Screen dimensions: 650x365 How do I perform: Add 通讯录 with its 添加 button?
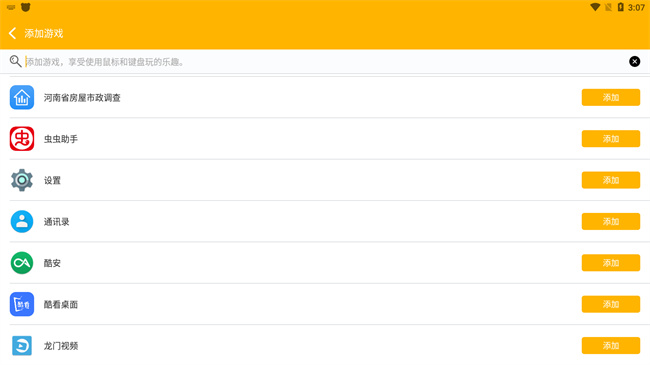click(x=611, y=221)
